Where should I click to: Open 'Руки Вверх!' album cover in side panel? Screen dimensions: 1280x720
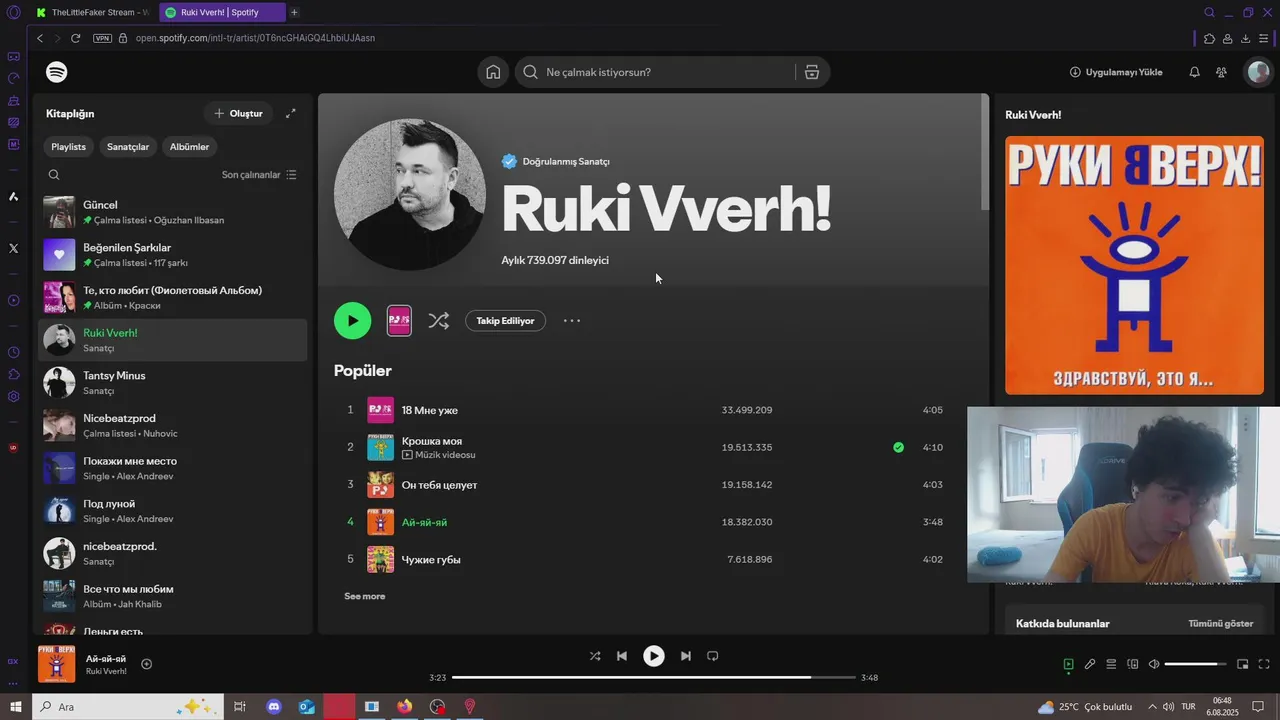pos(1134,265)
